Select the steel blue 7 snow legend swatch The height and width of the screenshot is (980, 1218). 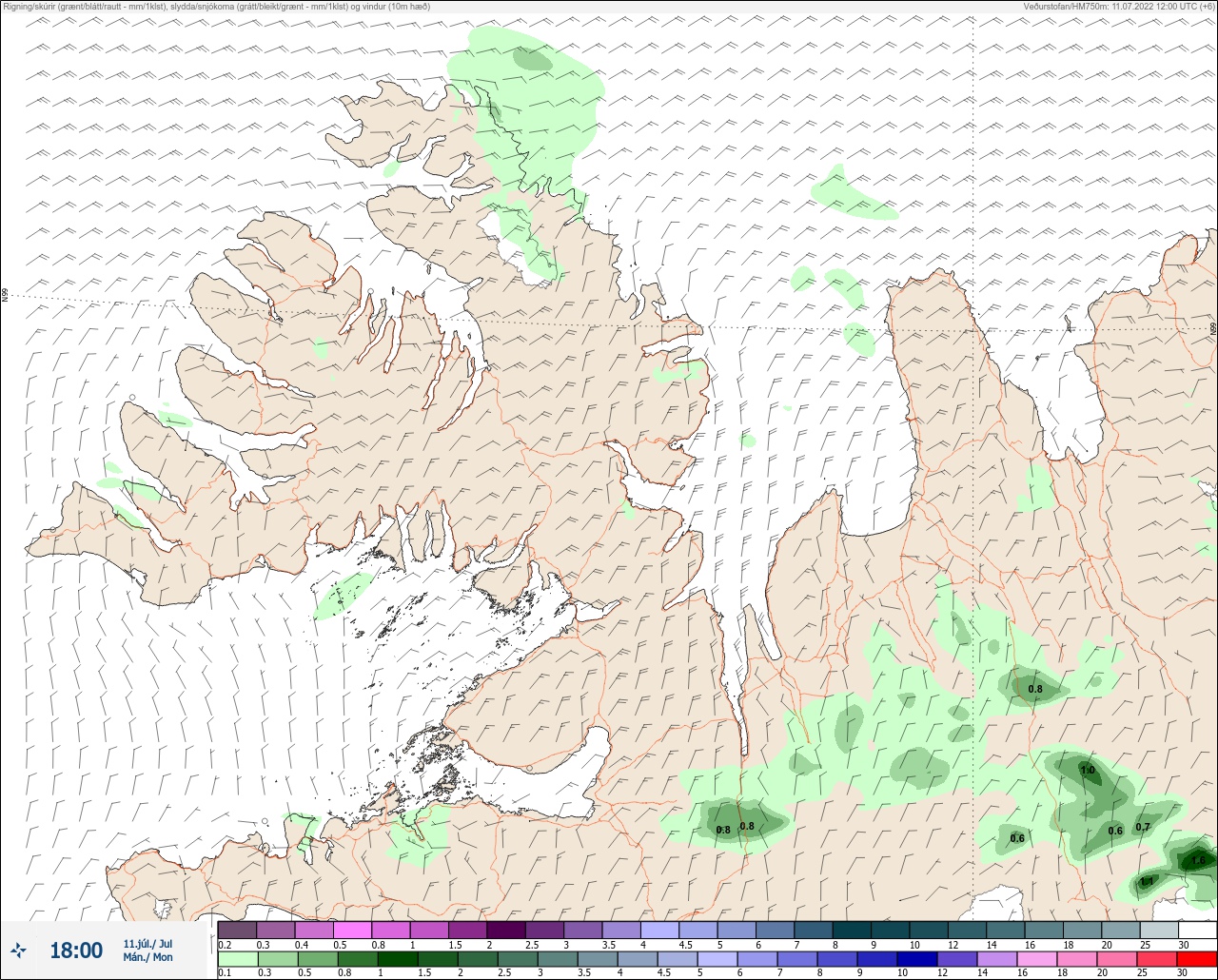pos(814,930)
